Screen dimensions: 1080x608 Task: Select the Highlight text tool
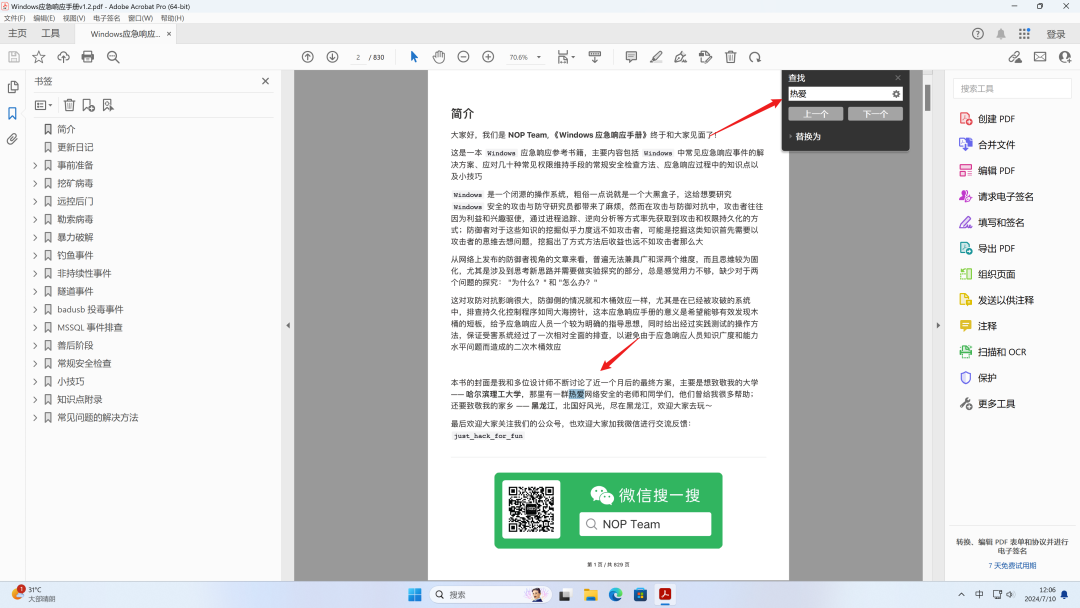658,57
